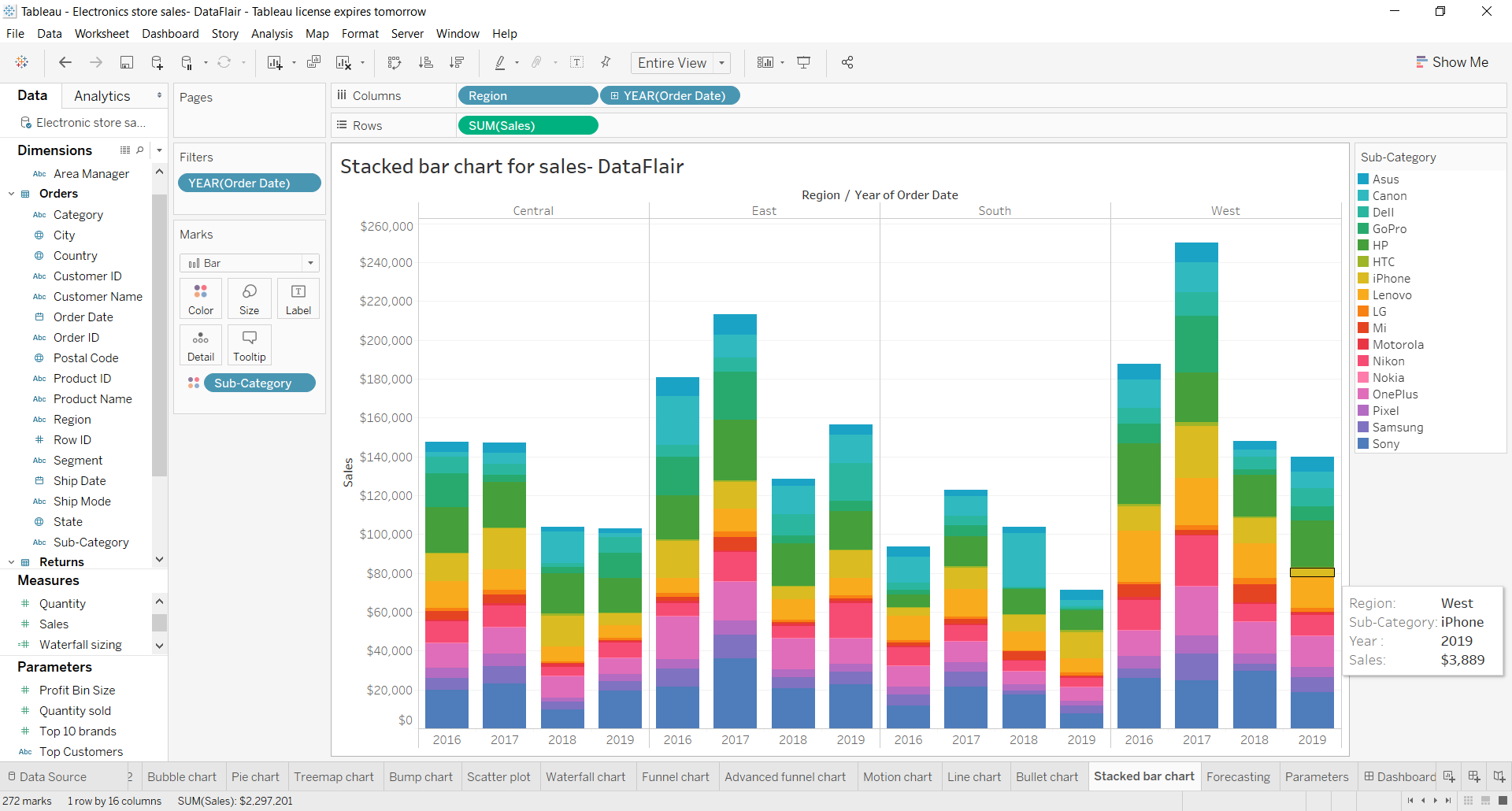The image size is (1512, 811).
Task: Open the Mark type dropdown showing Bar
Action: click(x=311, y=262)
